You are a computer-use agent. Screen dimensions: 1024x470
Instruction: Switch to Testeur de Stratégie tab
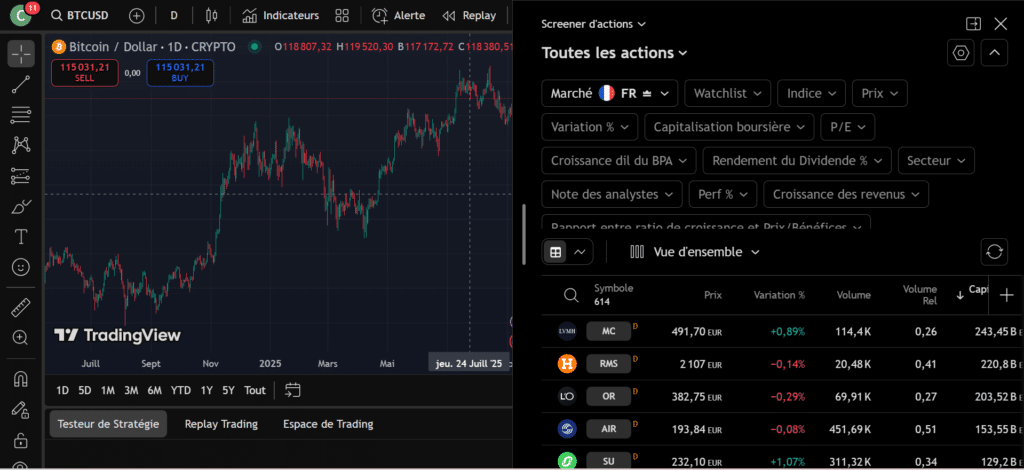108,424
